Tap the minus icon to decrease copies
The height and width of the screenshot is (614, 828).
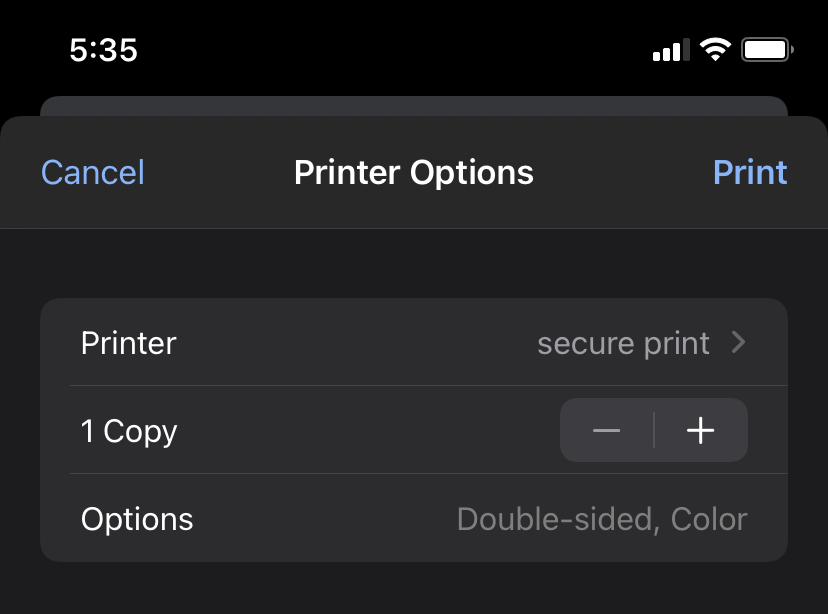click(x=606, y=430)
